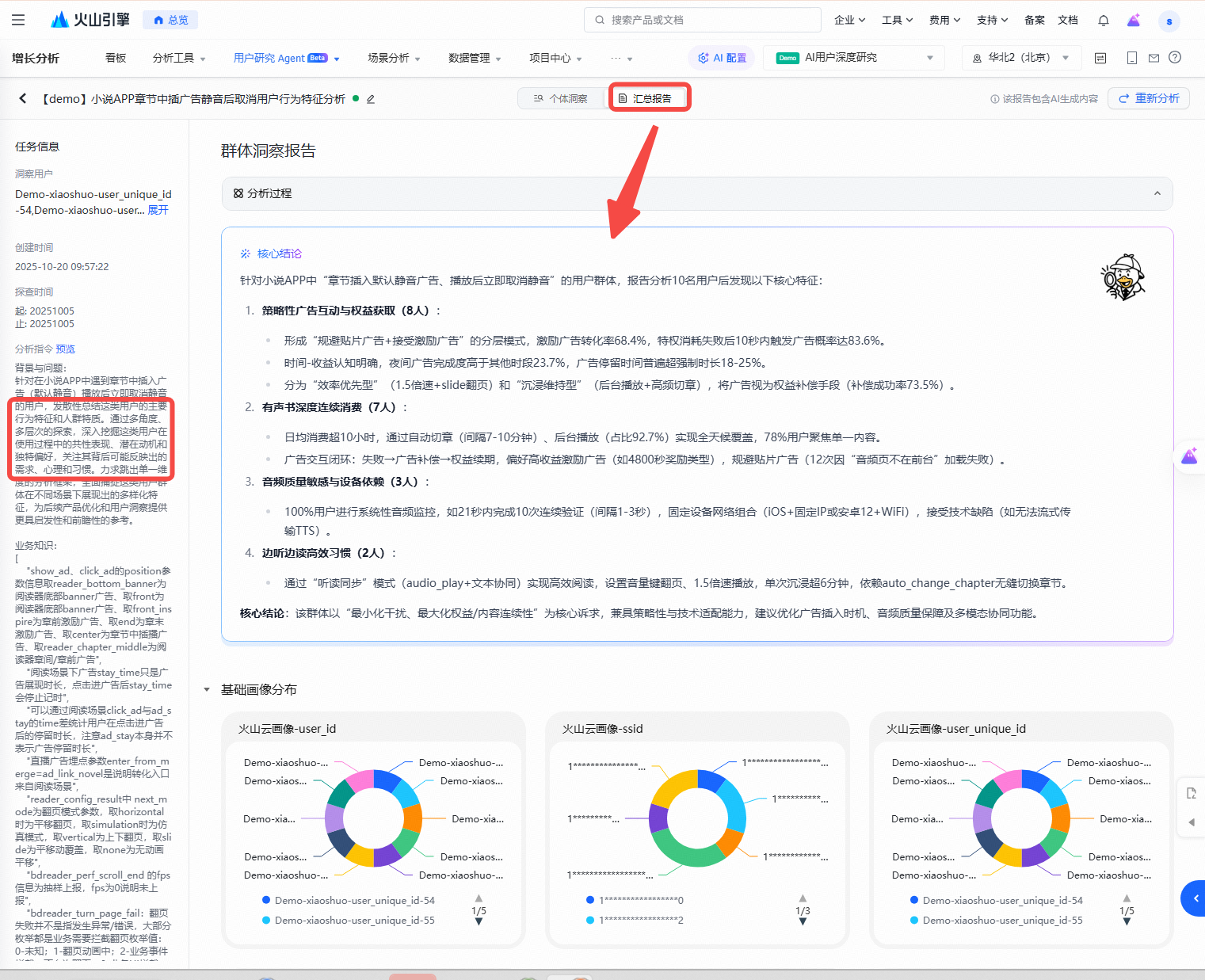
Task: Edit the report title with pencil icon
Action: [x=370, y=99]
